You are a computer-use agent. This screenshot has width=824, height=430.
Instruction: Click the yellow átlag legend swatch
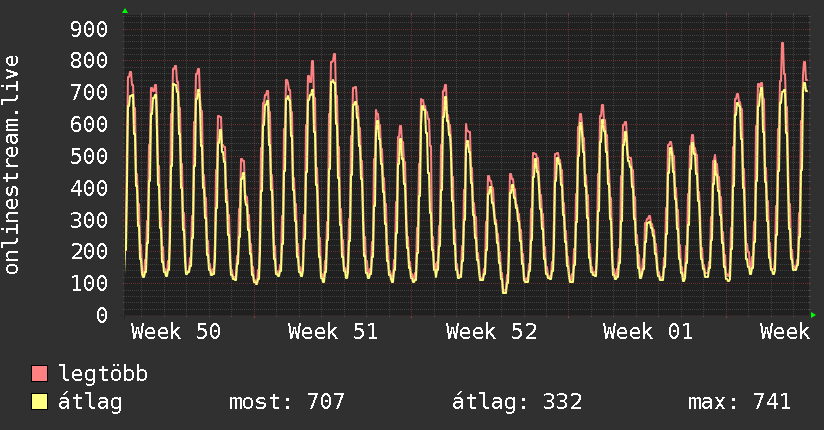[x=40, y=402]
